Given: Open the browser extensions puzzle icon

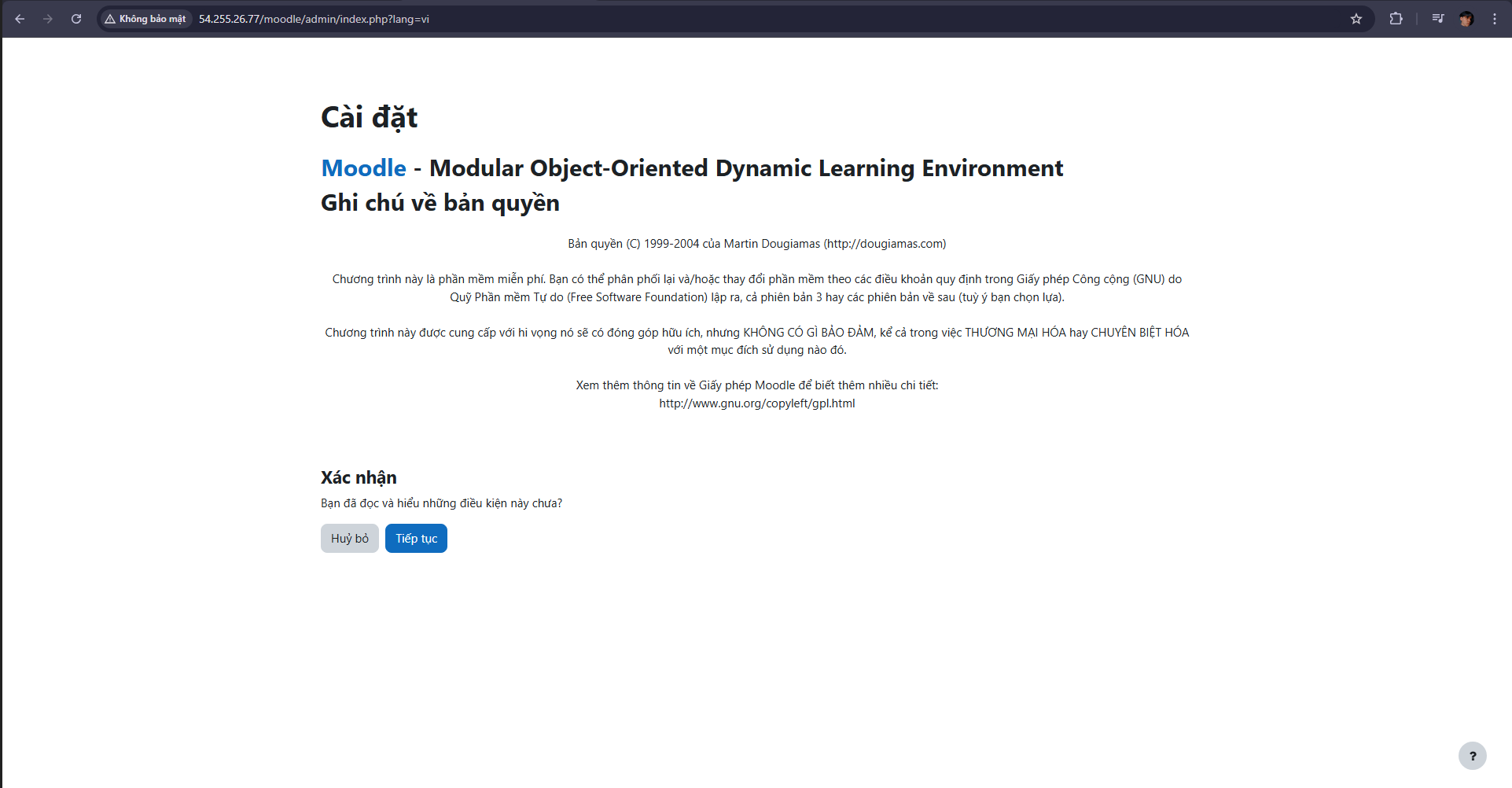Looking at the screenshot, I should [x=1396, y=19].
